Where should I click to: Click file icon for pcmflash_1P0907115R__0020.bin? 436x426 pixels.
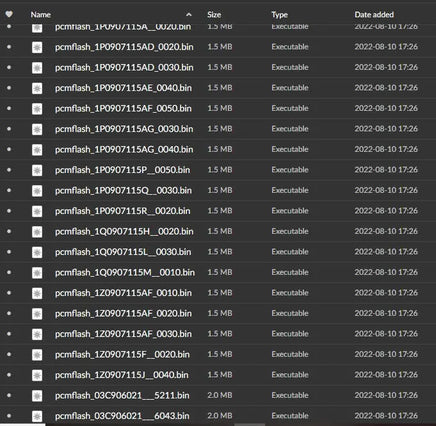[37, 211]
